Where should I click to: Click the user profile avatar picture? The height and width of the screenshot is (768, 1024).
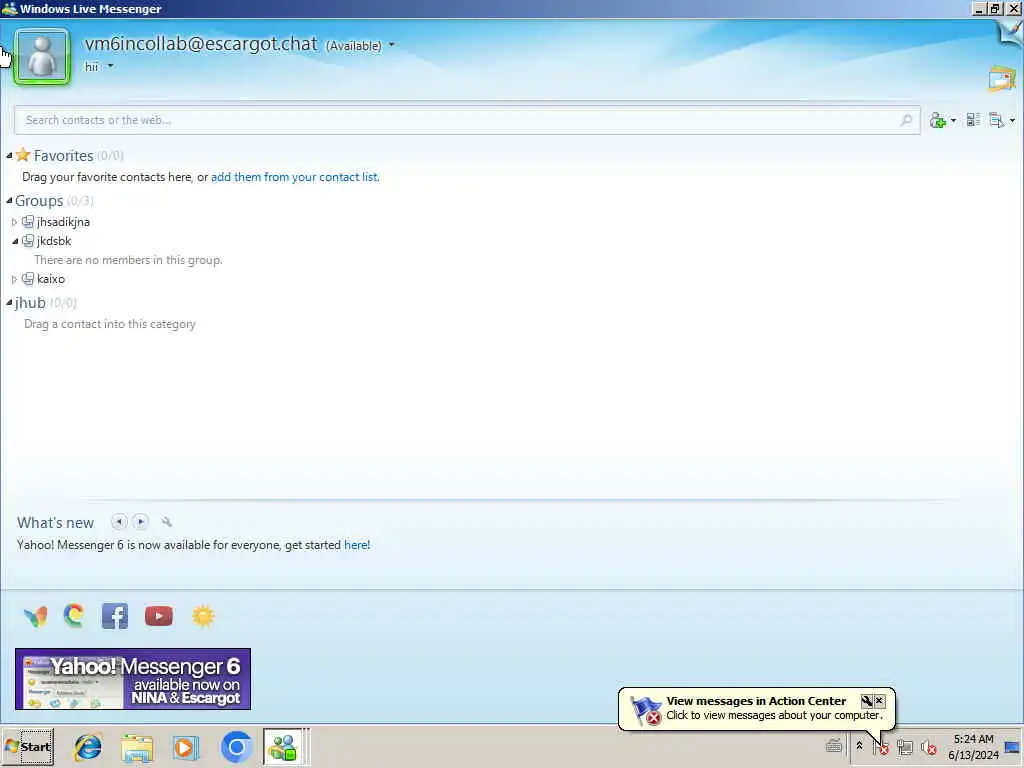(x=42, y=57)
